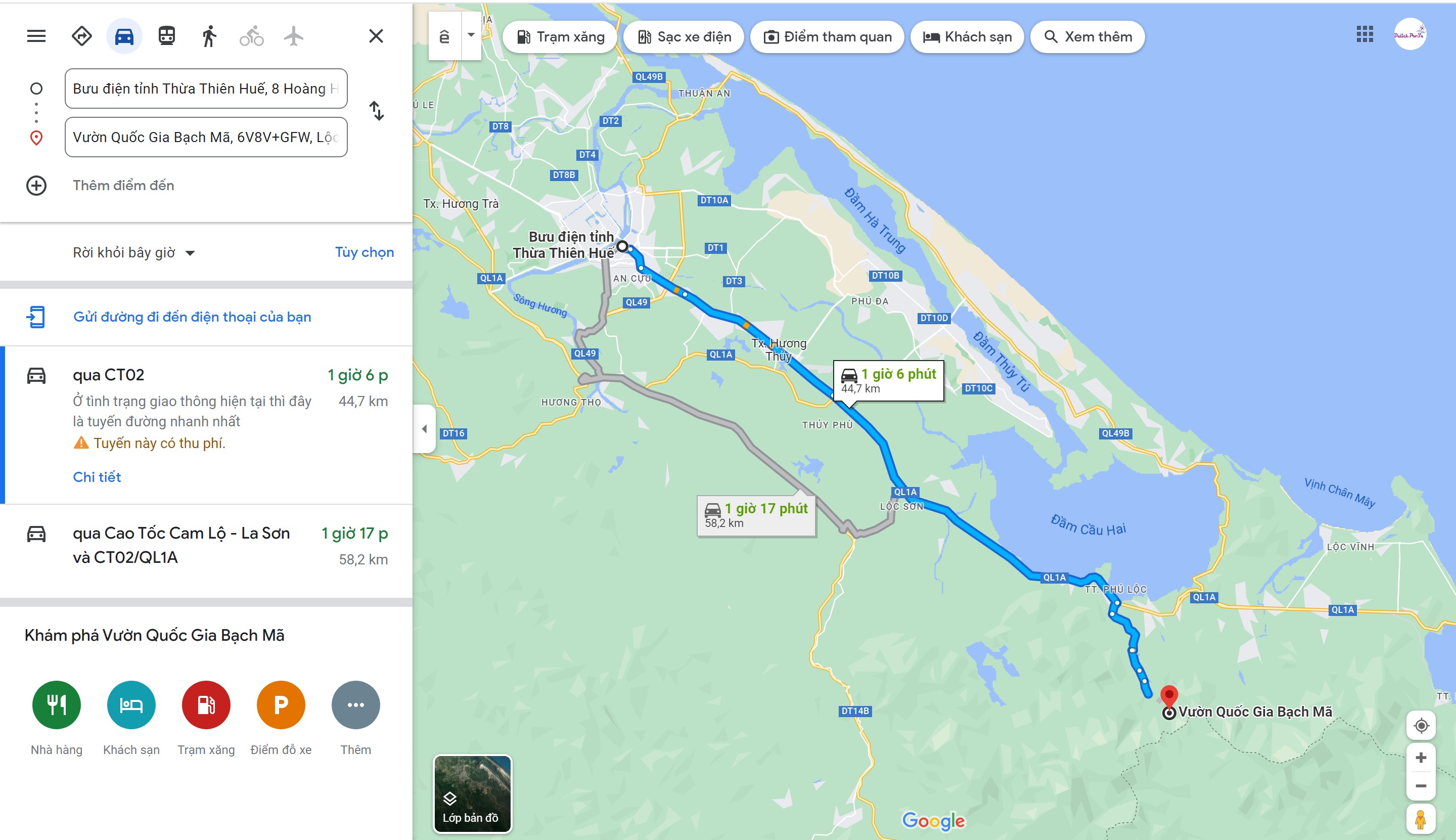Open the dropdown arrow beside the toll icon

click(x=471, y=35)
